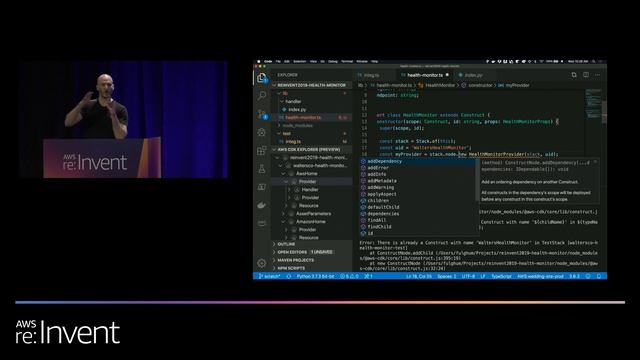Select the Handler node in CDK tree

tap(312, 189)
